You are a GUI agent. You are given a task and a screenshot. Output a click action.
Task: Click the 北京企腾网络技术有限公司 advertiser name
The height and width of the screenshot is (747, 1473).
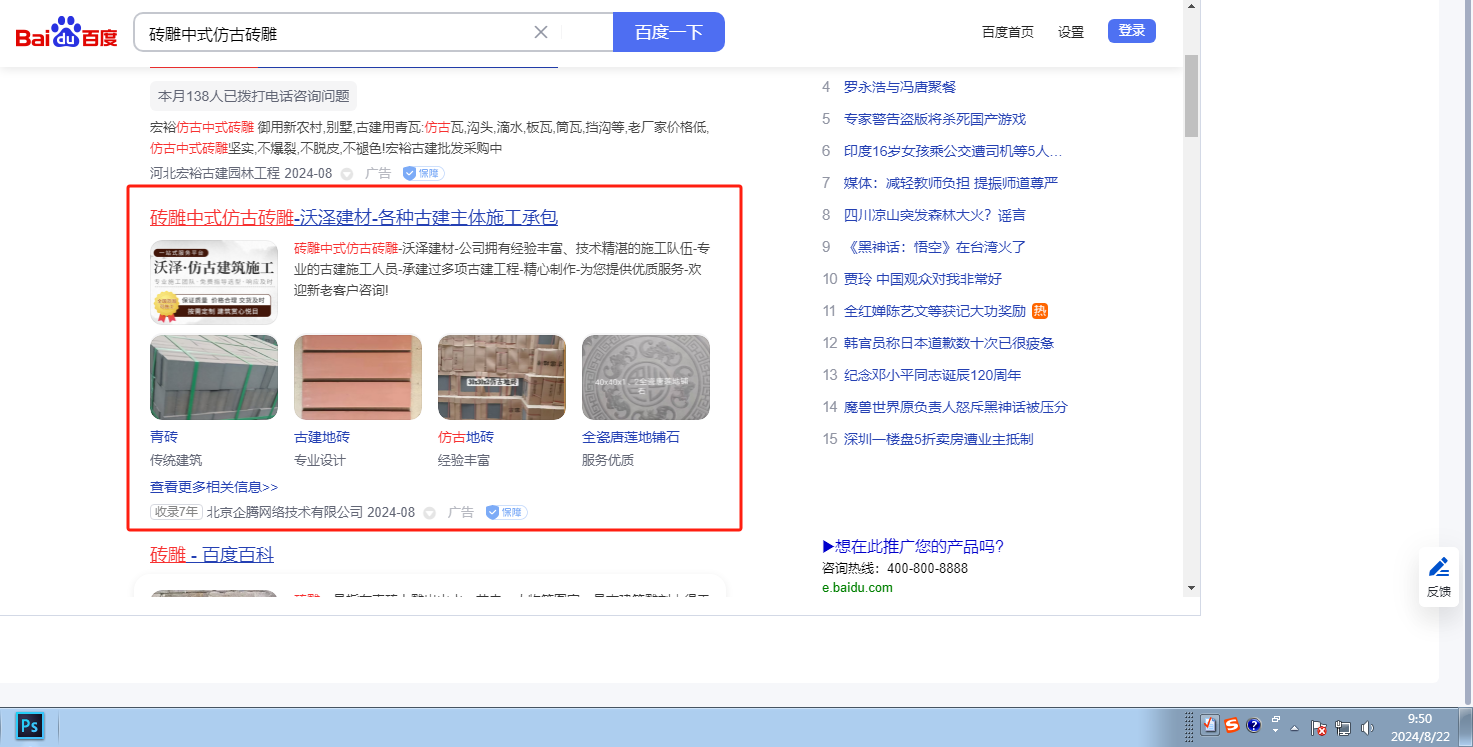[x=285, y=512]
